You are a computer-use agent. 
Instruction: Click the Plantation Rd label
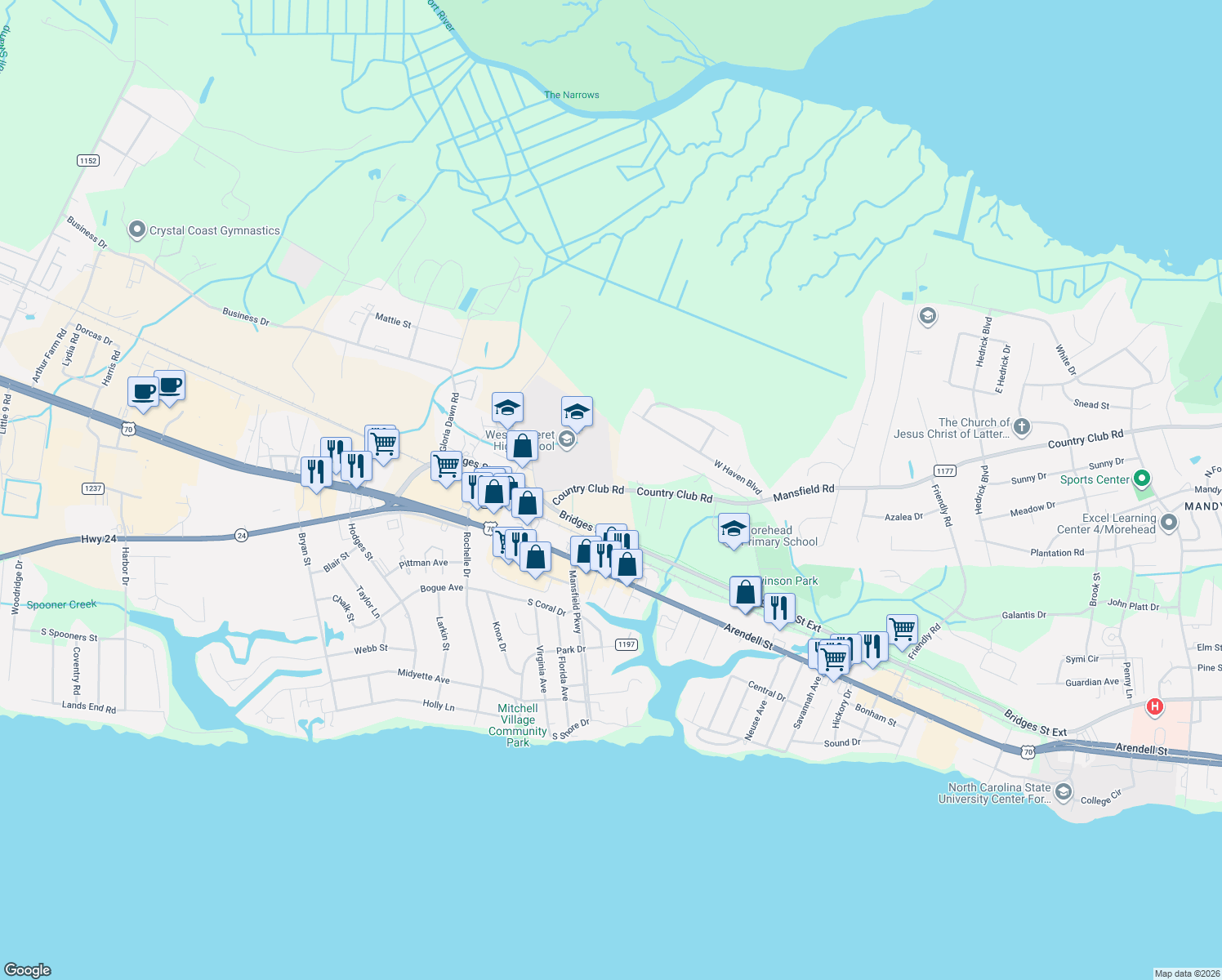[1057, 553]
